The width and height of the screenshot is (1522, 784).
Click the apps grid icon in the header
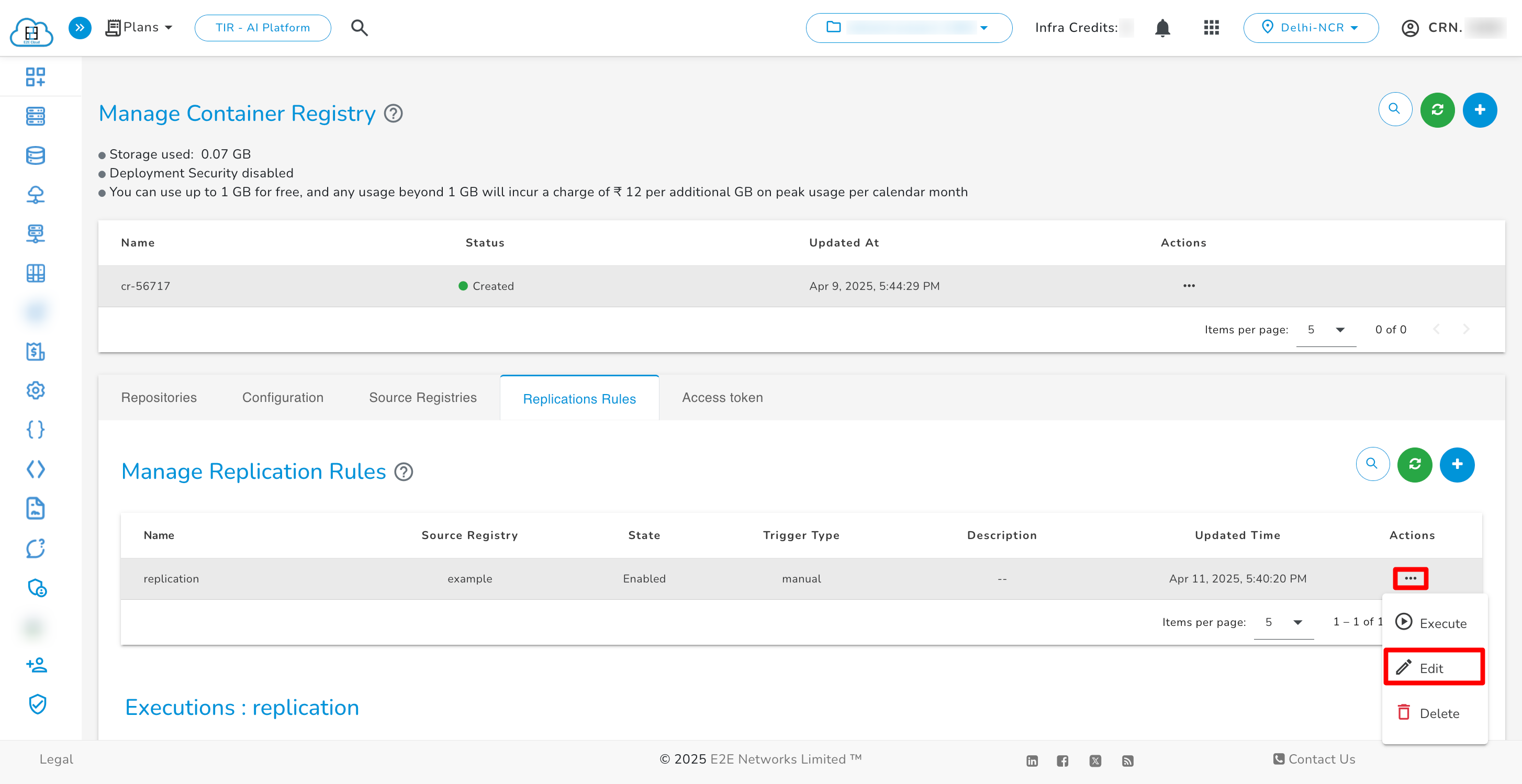click(1210, 27)
